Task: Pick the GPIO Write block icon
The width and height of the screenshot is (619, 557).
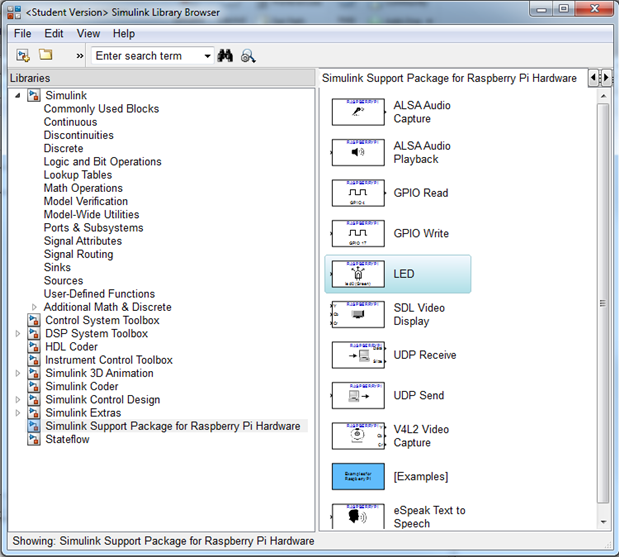Action: pyautogui.click(x=358, y=233)
